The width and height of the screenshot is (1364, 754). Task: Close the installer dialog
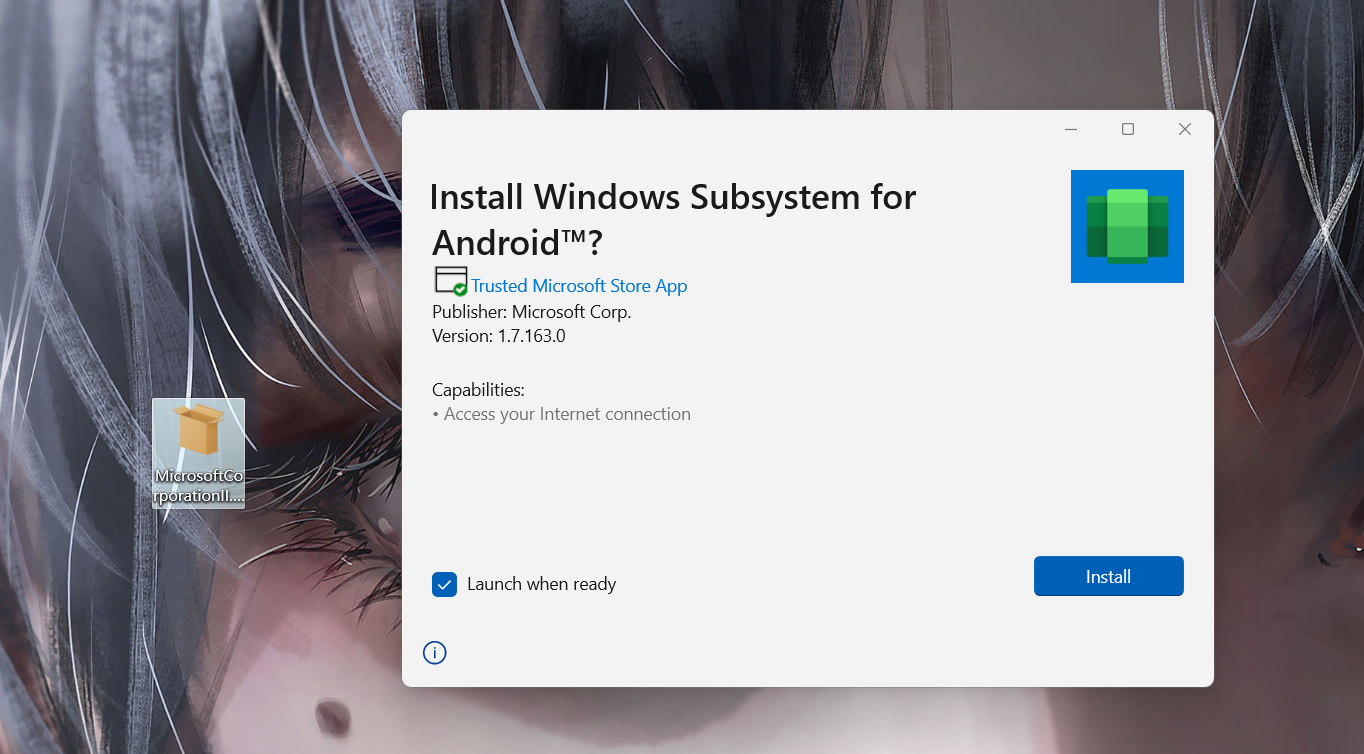[x=1185, y=129]
